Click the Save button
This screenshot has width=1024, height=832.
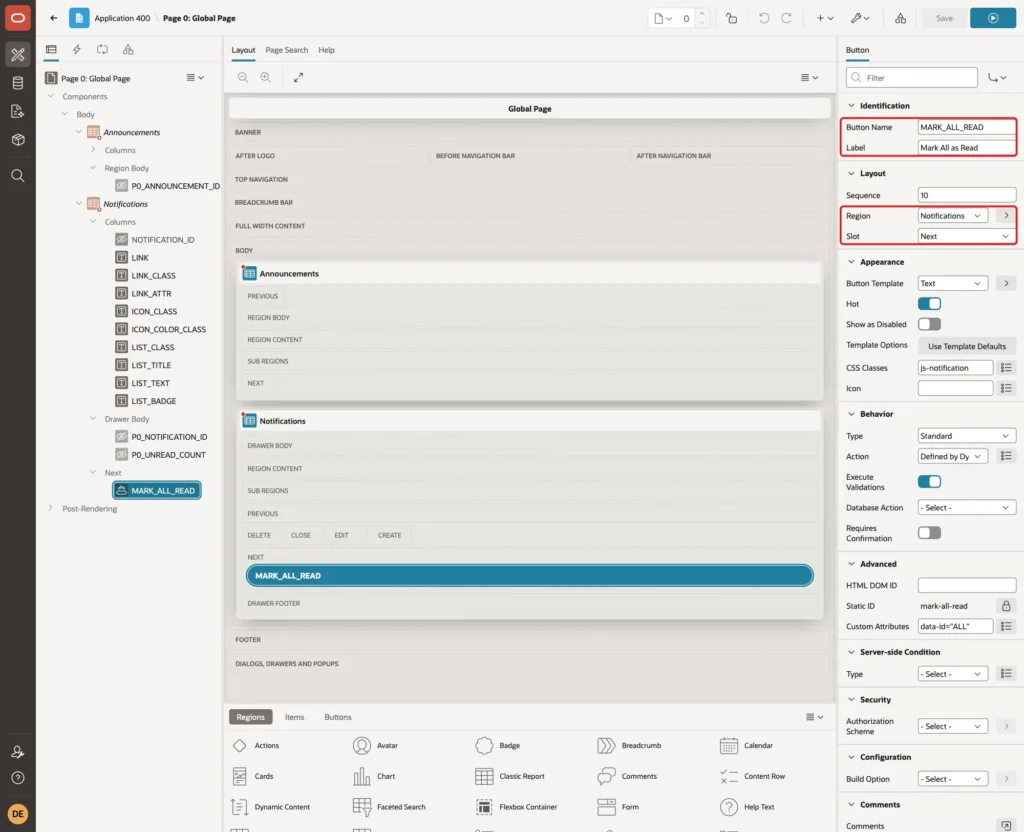[x=944, y=18]
